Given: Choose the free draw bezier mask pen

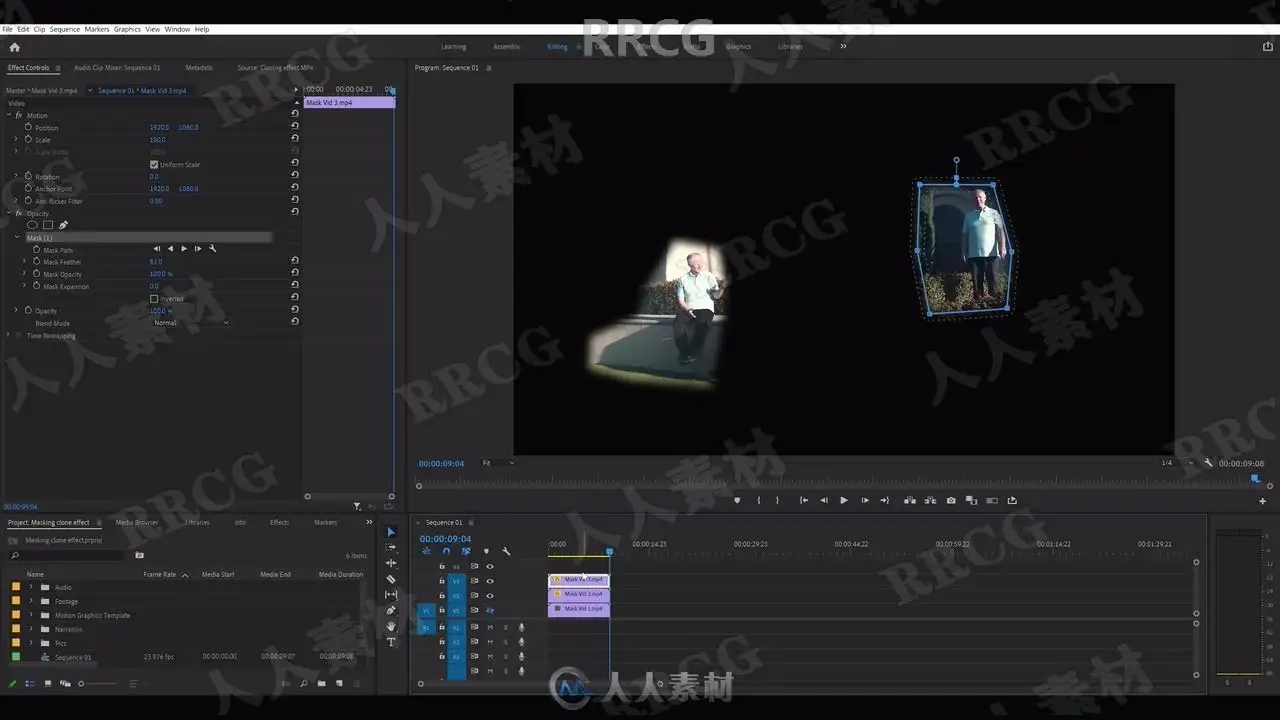Looking at the screenshot, I should pyautogui.click(x=63, y=225).
